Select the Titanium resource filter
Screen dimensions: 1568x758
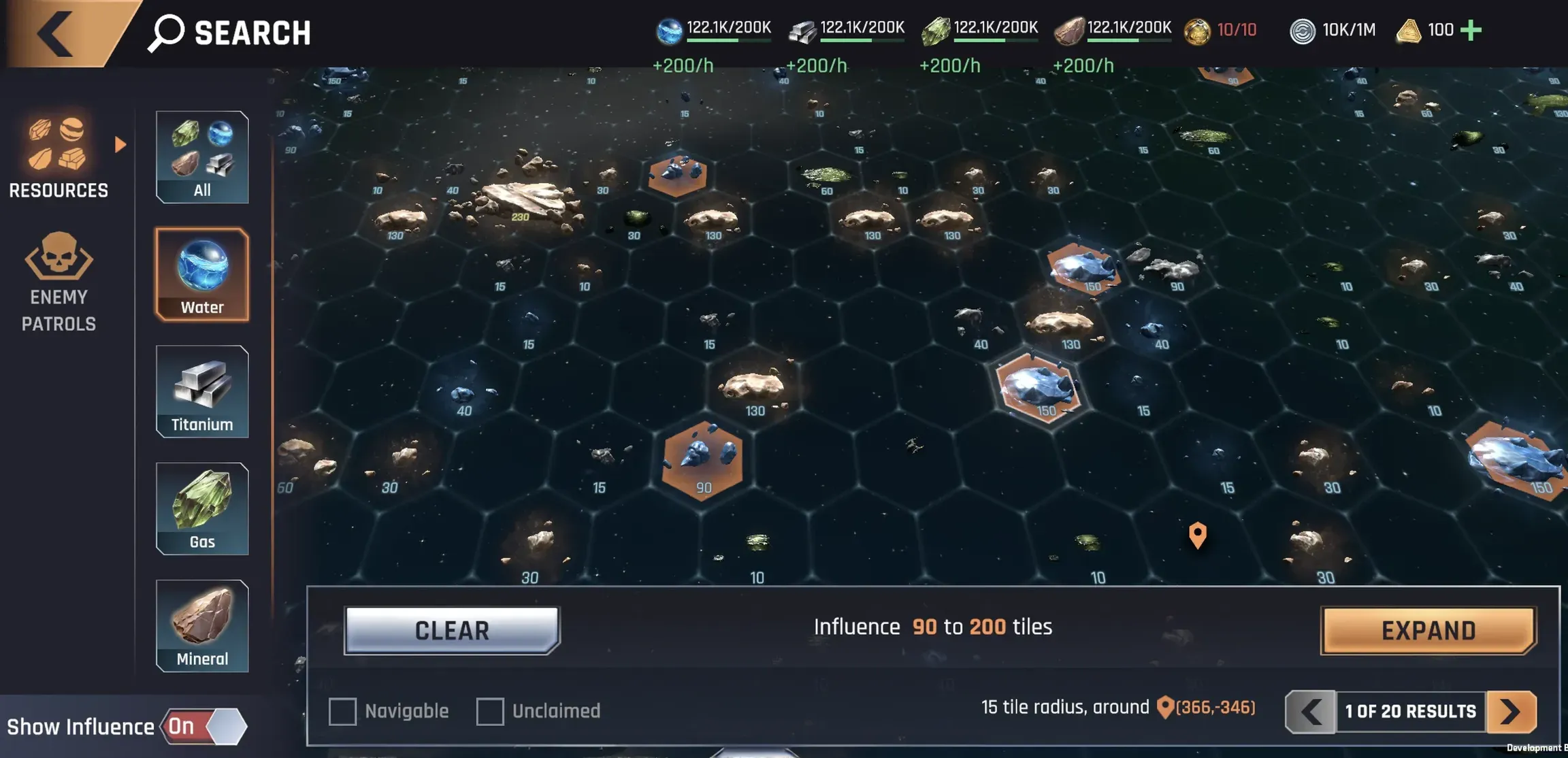[202, 391]
